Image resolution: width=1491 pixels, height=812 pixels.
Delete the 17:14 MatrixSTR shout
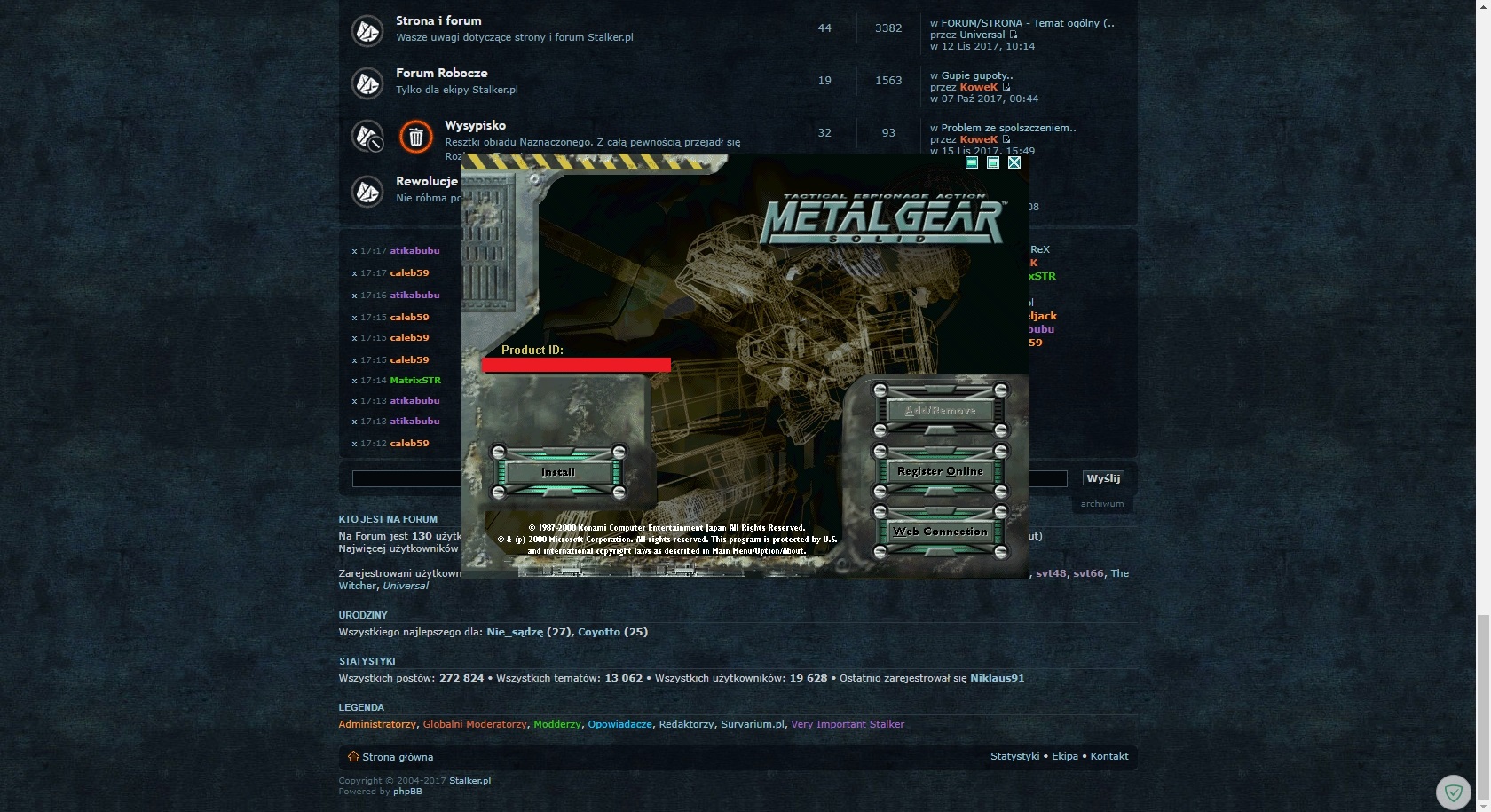(354, 381)
